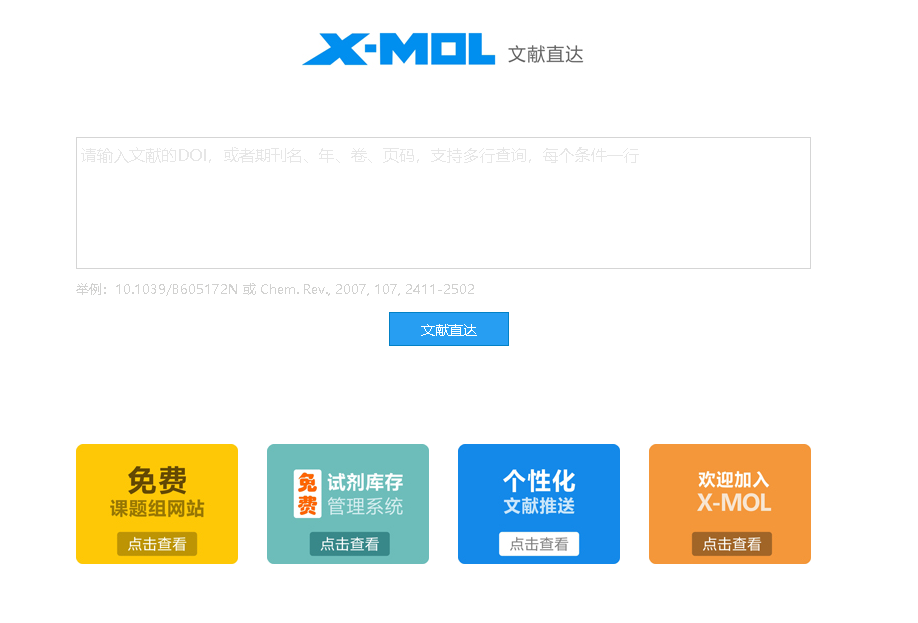The height and width of the screenshot is (623, 918).
Task: Click the blue 个性化文献推送 banner
Action: 538,503
